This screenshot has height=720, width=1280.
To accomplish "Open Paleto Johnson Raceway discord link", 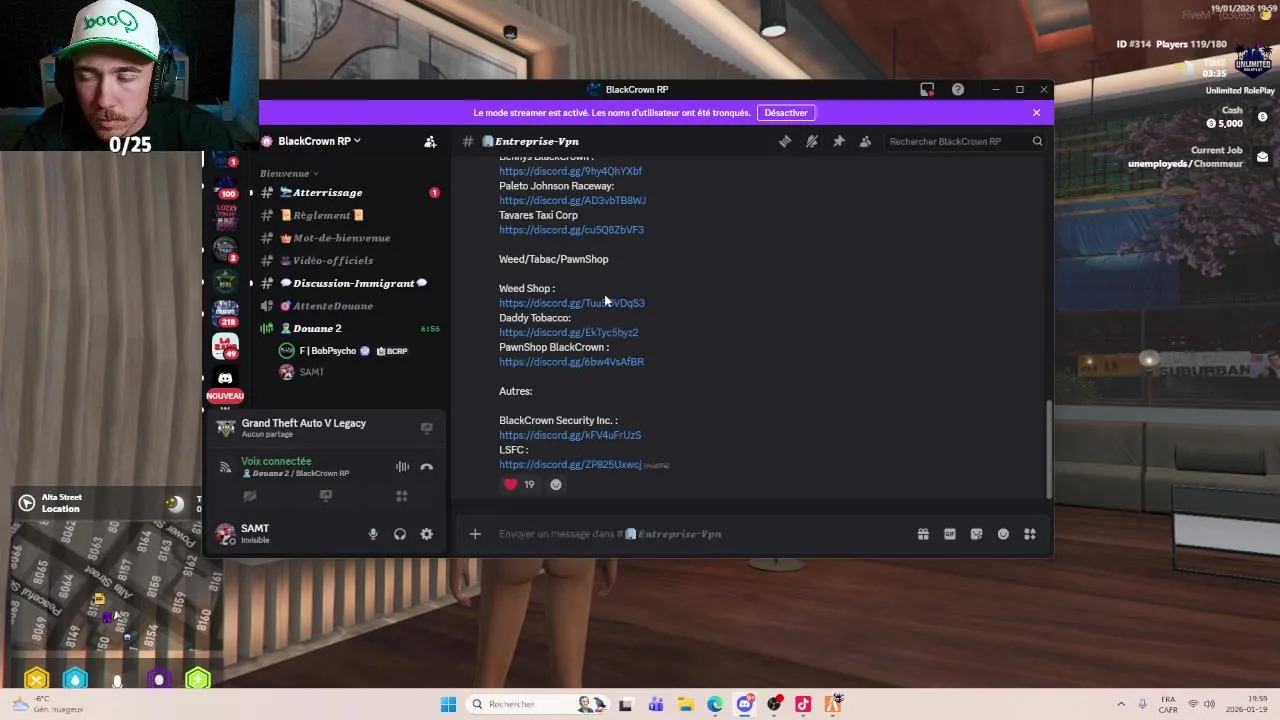I will pyautogui.click(x=572, y=201).
